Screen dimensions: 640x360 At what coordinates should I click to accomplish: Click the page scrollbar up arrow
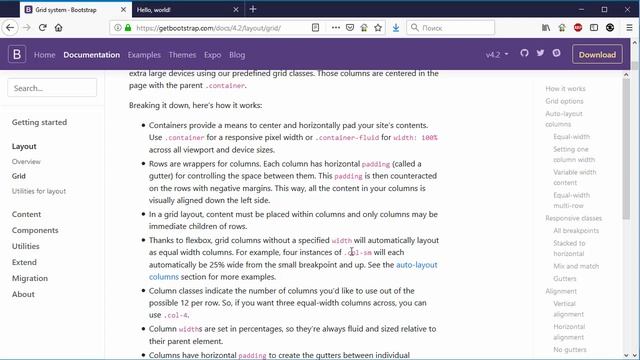tap(635, 42)
